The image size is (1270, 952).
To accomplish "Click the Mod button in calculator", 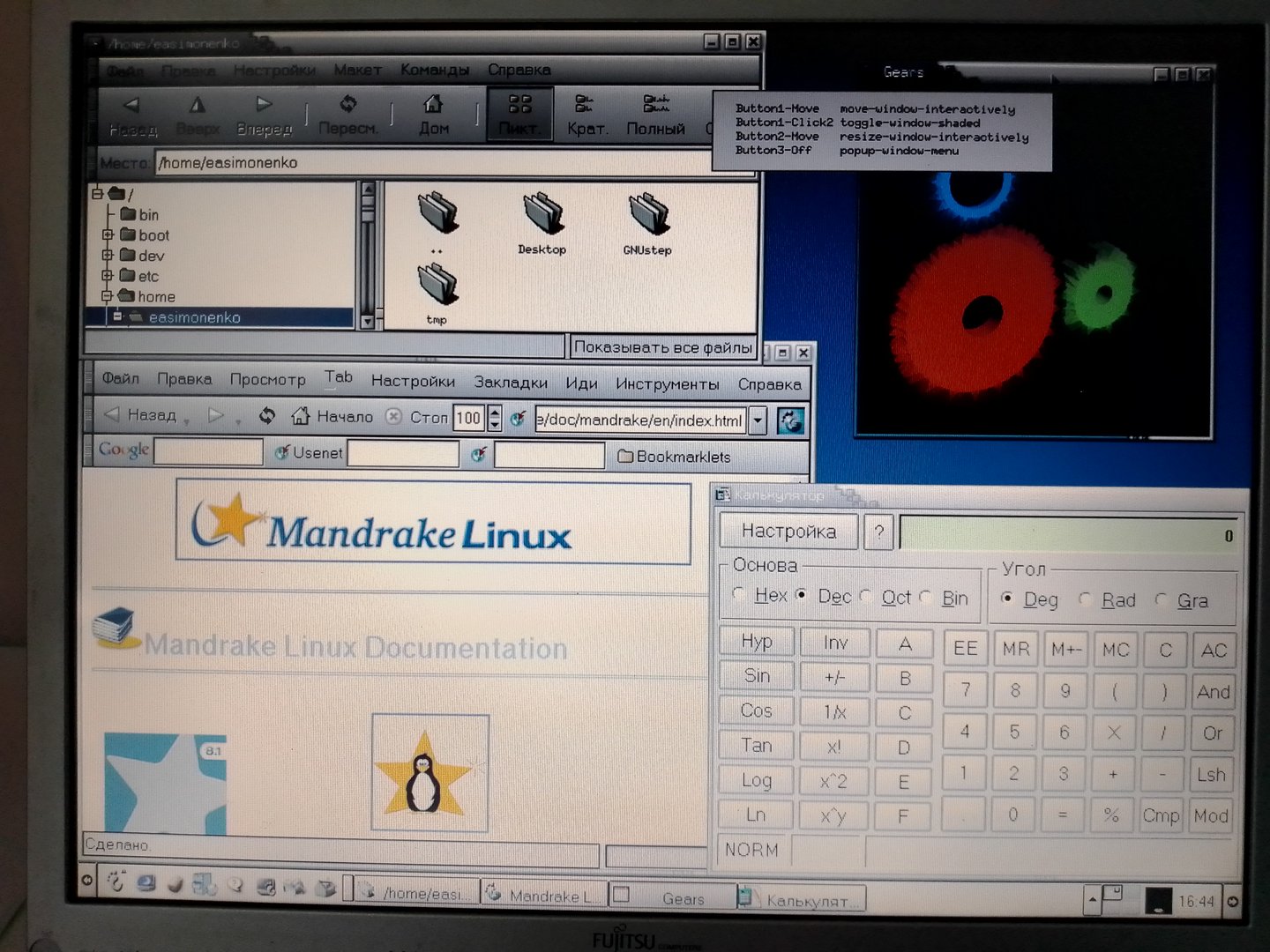I will (x=1210, y=816).
